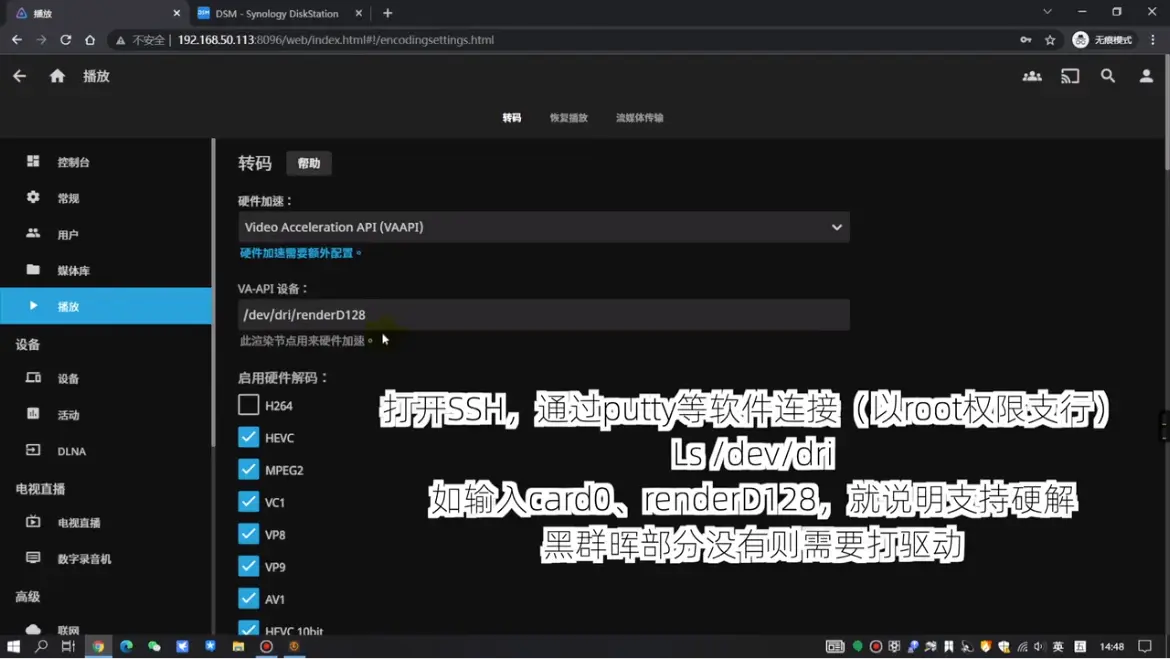Click the home icon in header
This screenshot has width=1170, height=659.
coord(57,76)
